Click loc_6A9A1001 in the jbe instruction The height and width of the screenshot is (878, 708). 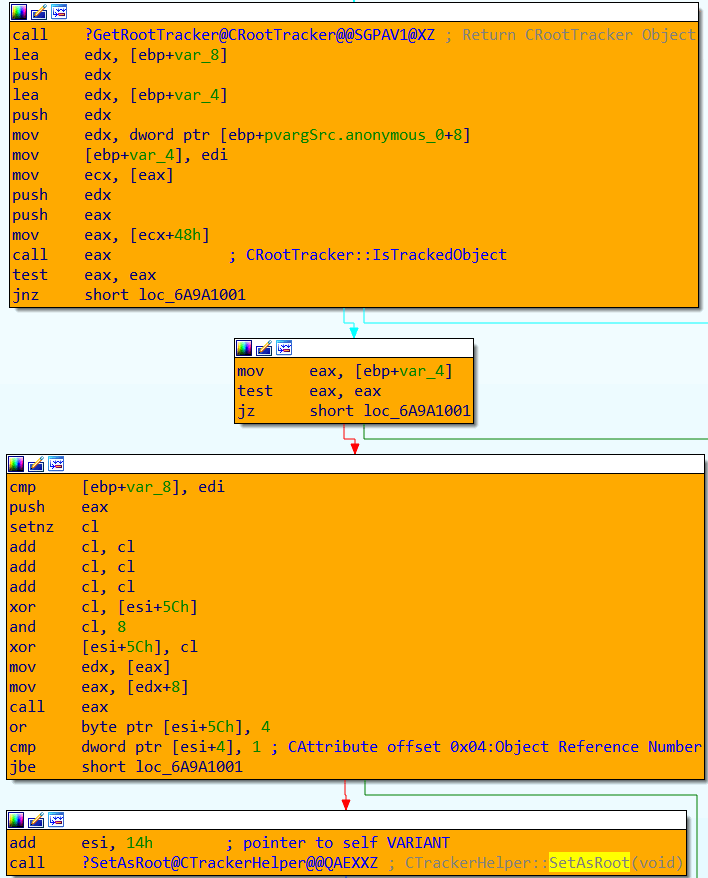pyautogui.click(x=190, y=767)
